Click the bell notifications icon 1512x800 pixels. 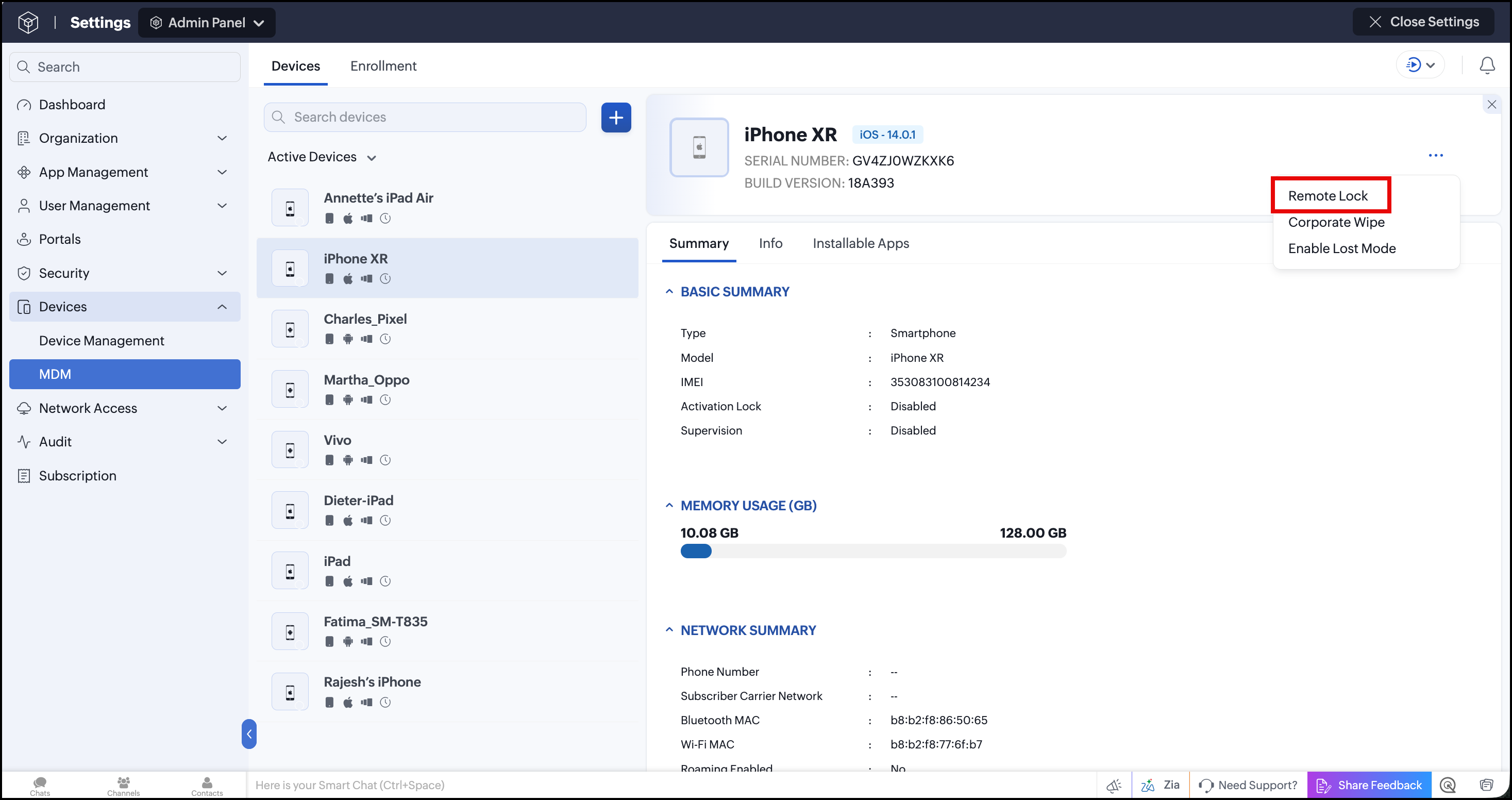tap(1487, 65)
